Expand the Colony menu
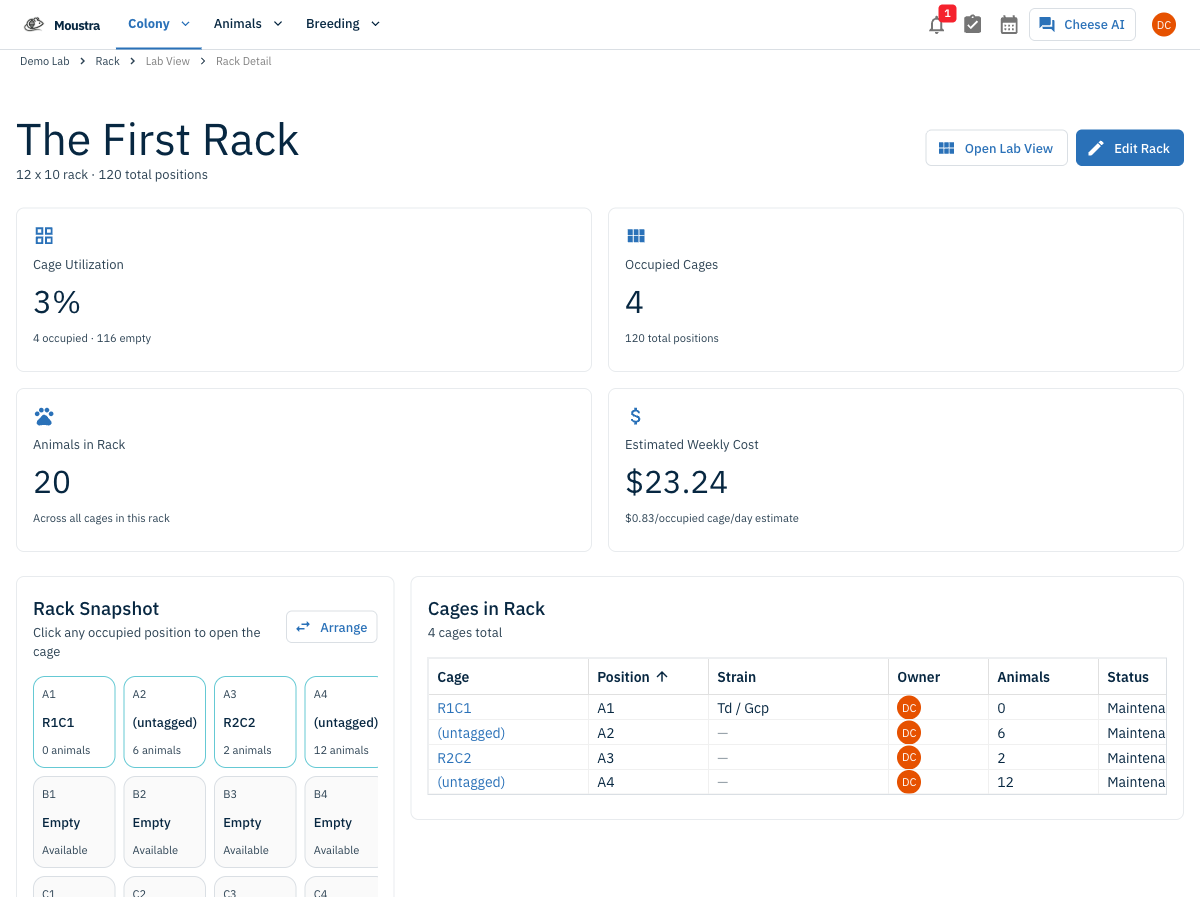The width and height of the screenshot is (1200, 897). [x=158, y=24]
